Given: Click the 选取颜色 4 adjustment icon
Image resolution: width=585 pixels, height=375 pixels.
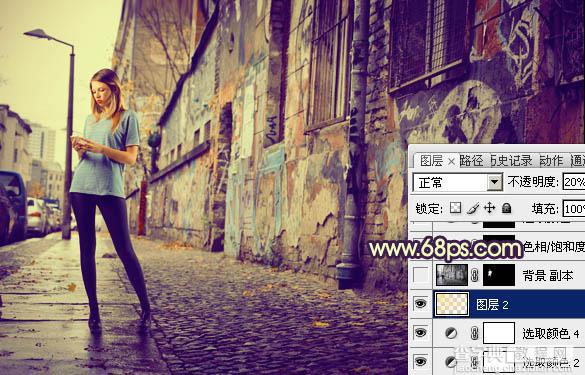Looking at the screenshot, I should click(451, 333).
